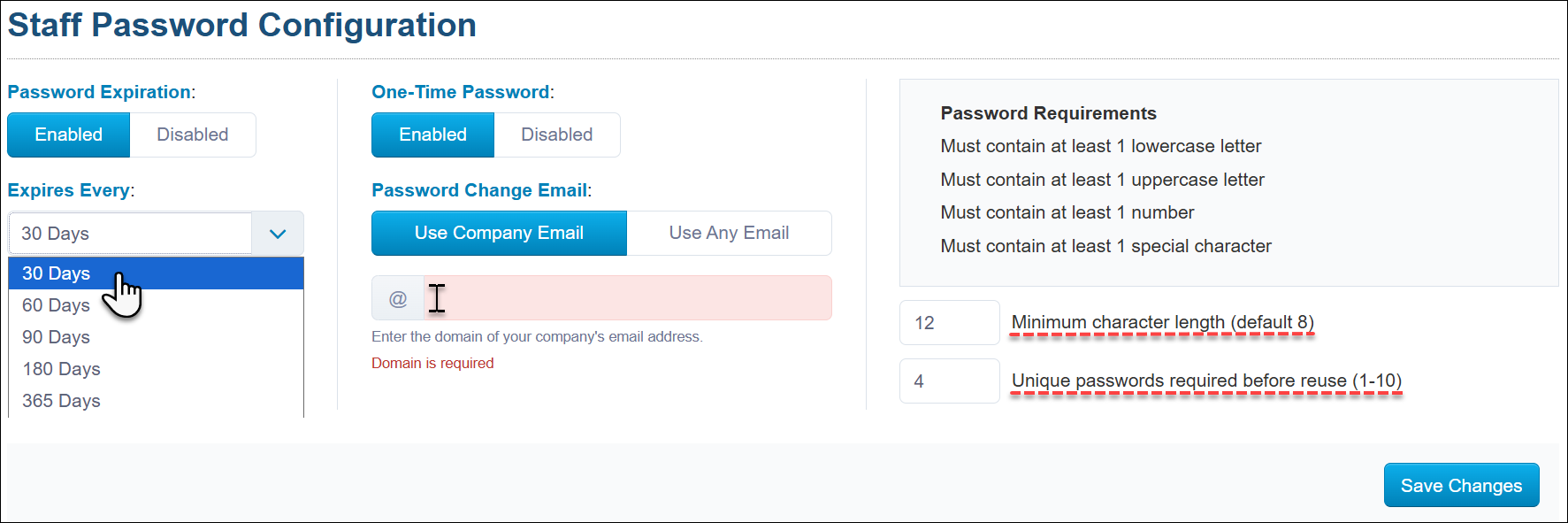Select 365 Days expiration period

coord(61,401)
